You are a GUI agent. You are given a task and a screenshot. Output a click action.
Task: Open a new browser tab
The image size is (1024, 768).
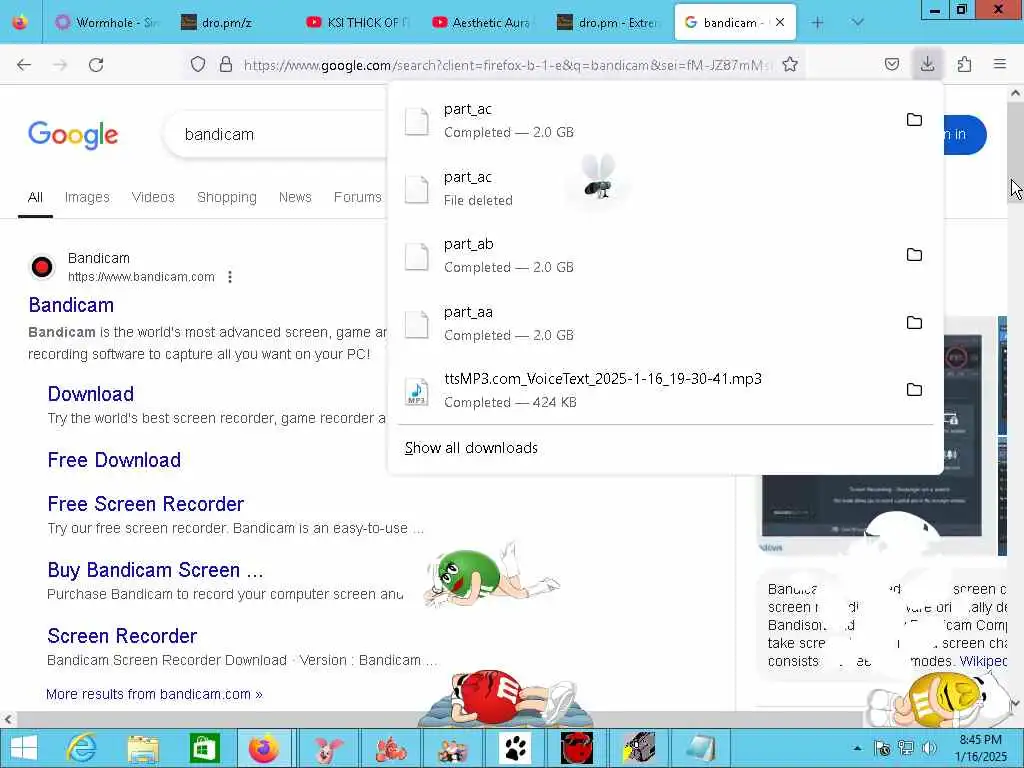click(817, 22)
